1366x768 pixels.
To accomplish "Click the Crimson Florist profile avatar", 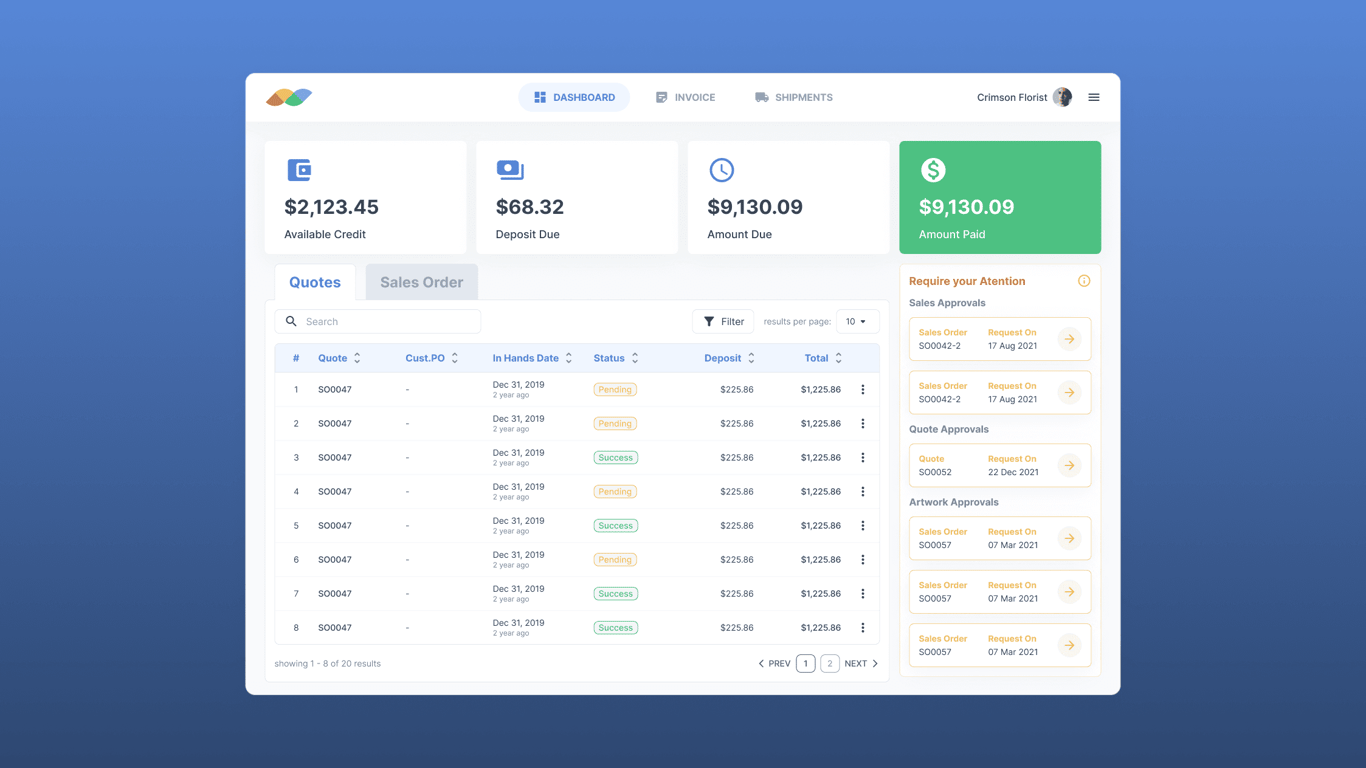I will pos(1062,97).
